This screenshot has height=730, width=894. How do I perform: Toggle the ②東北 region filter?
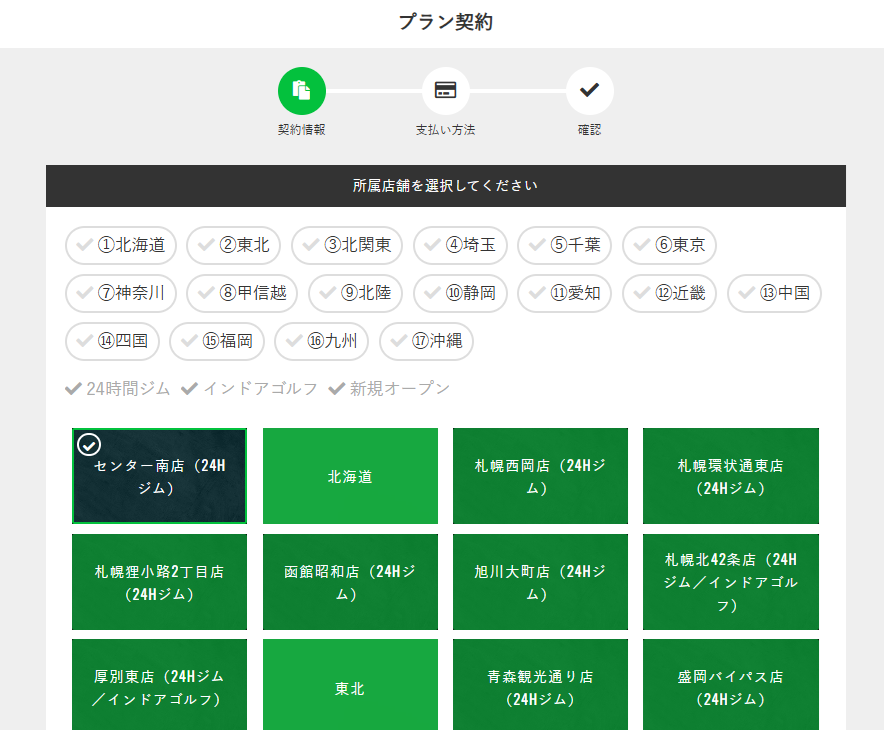point(234,245)
